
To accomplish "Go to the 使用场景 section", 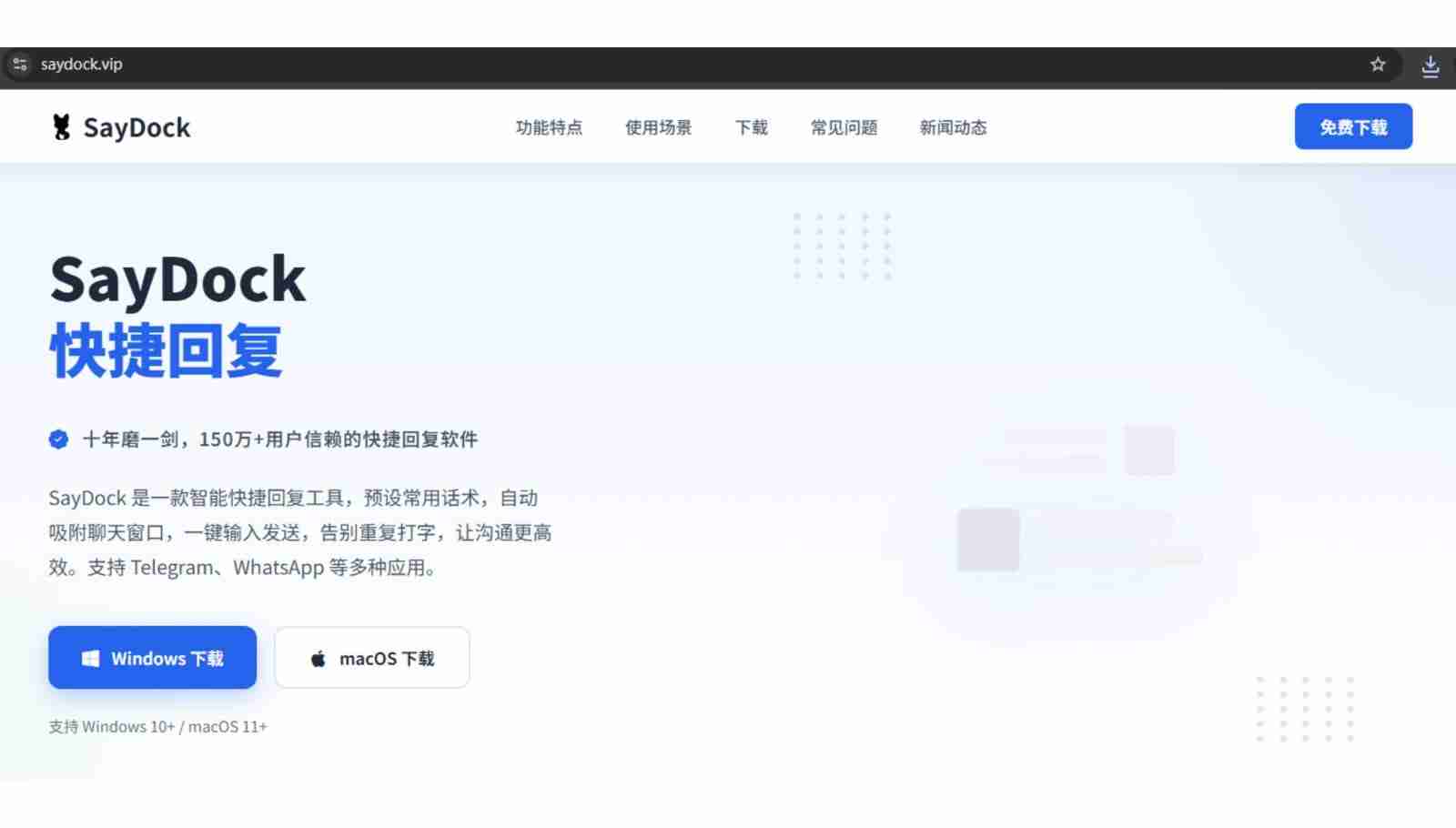I will pyautogui.click(x=658, y=127).
